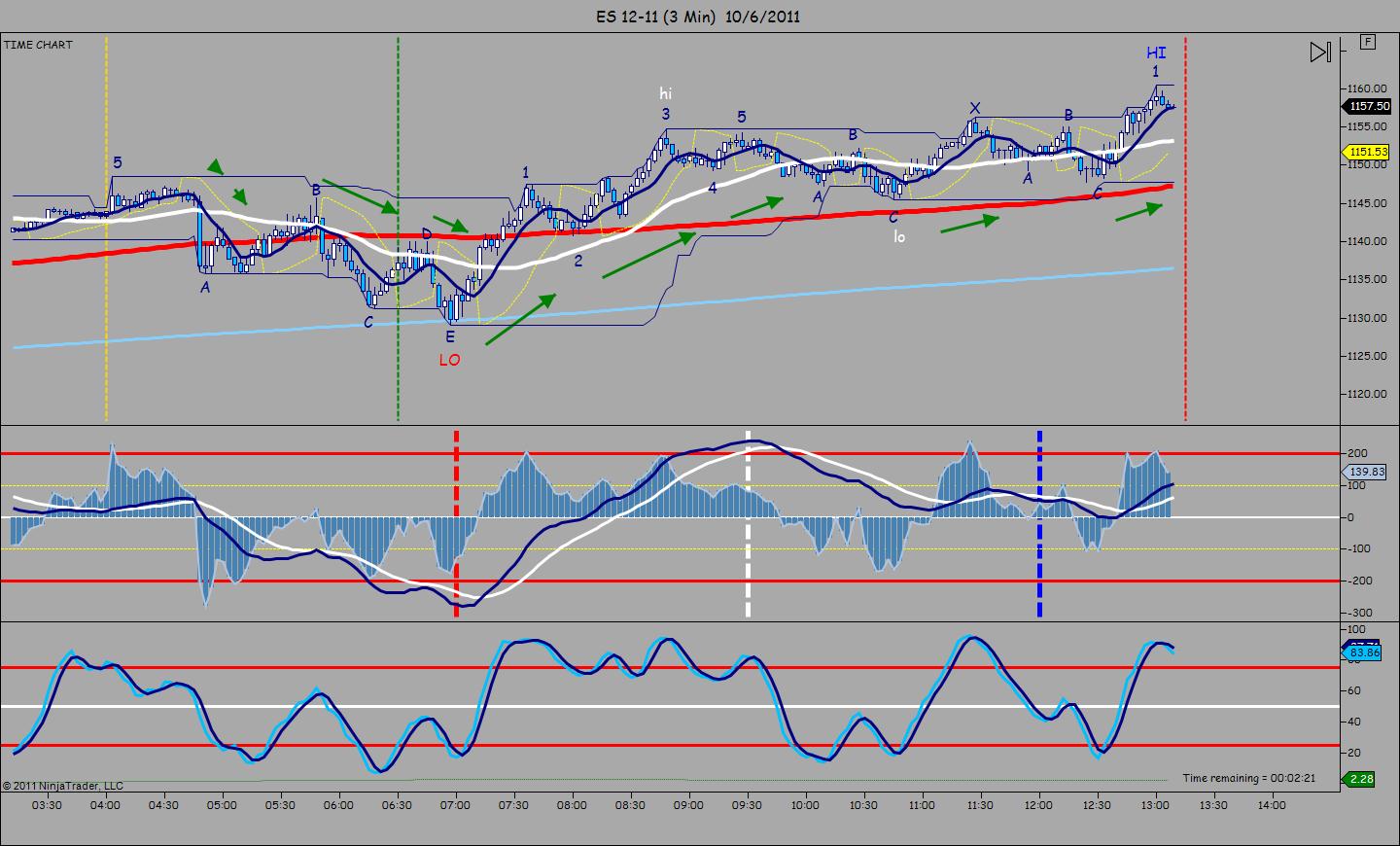Click the 10:30 time axis label
The image size is (1400, 846).
click(864, 805)
